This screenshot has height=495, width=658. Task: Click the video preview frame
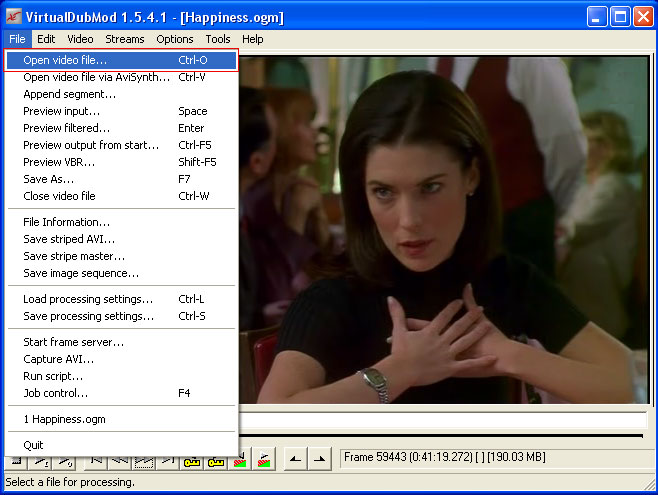click(444, 230)
